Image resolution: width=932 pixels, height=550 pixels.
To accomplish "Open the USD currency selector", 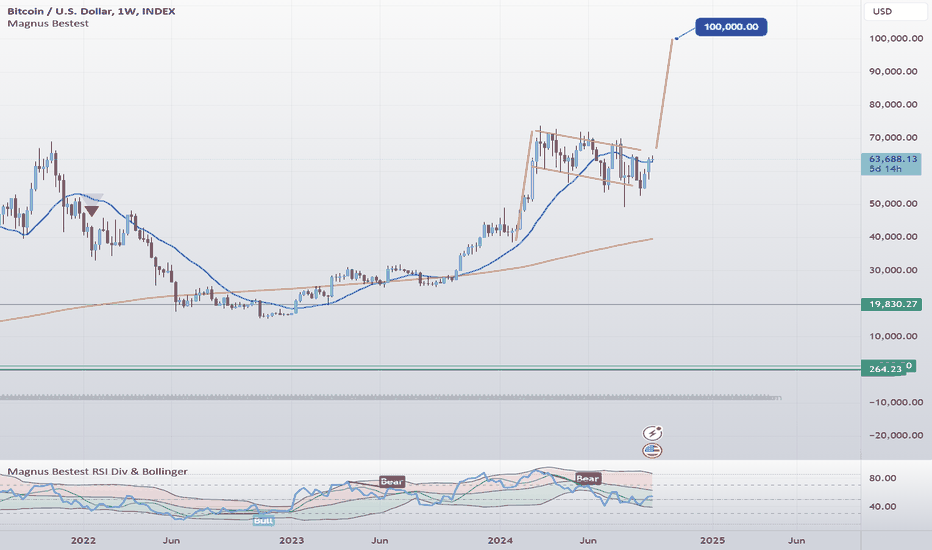I will pyautogui.click(x=895, y=11).
